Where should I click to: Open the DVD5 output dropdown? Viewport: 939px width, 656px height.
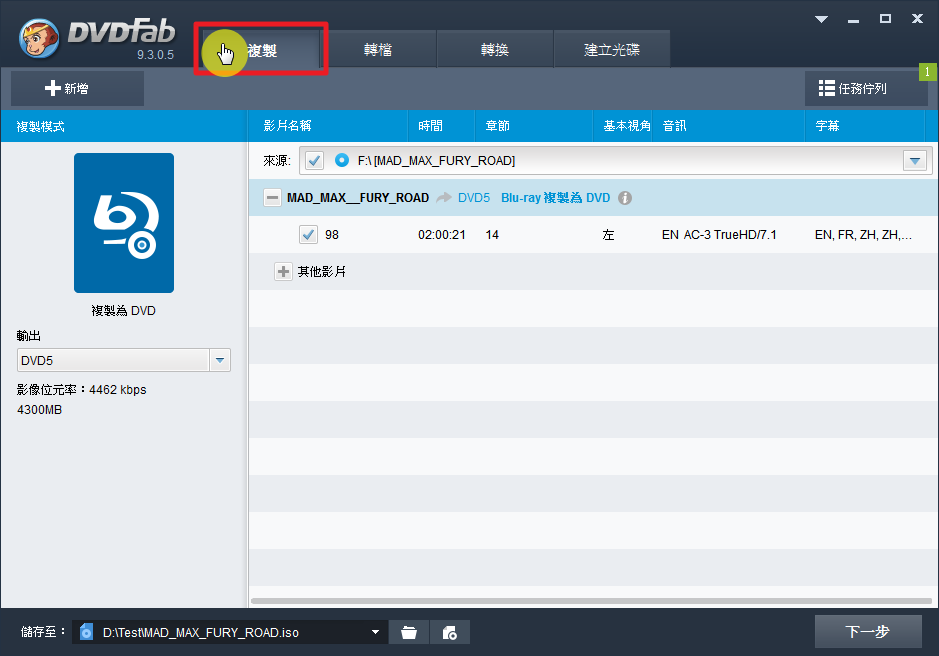(220, 360)
